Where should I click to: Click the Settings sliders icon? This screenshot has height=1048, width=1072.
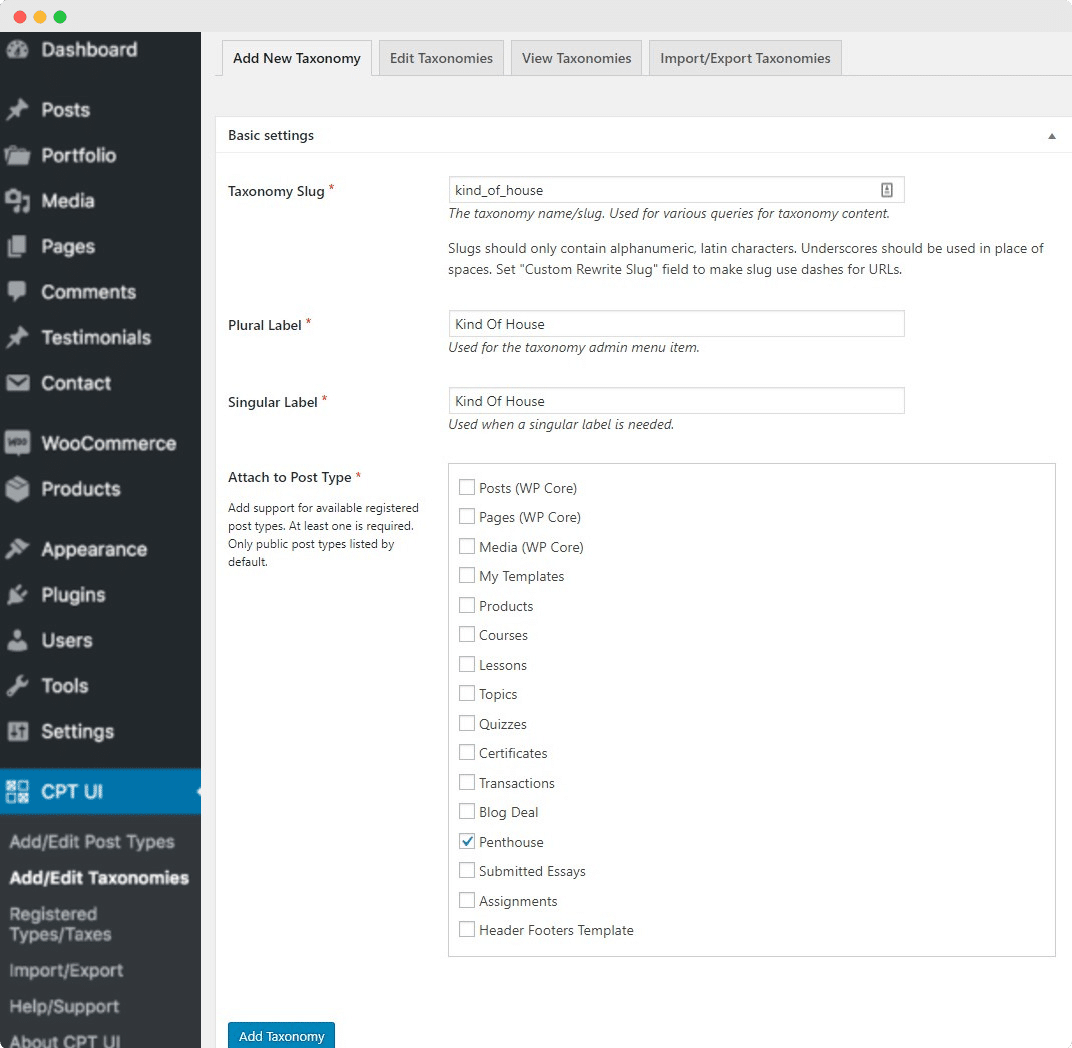point(18,731)
